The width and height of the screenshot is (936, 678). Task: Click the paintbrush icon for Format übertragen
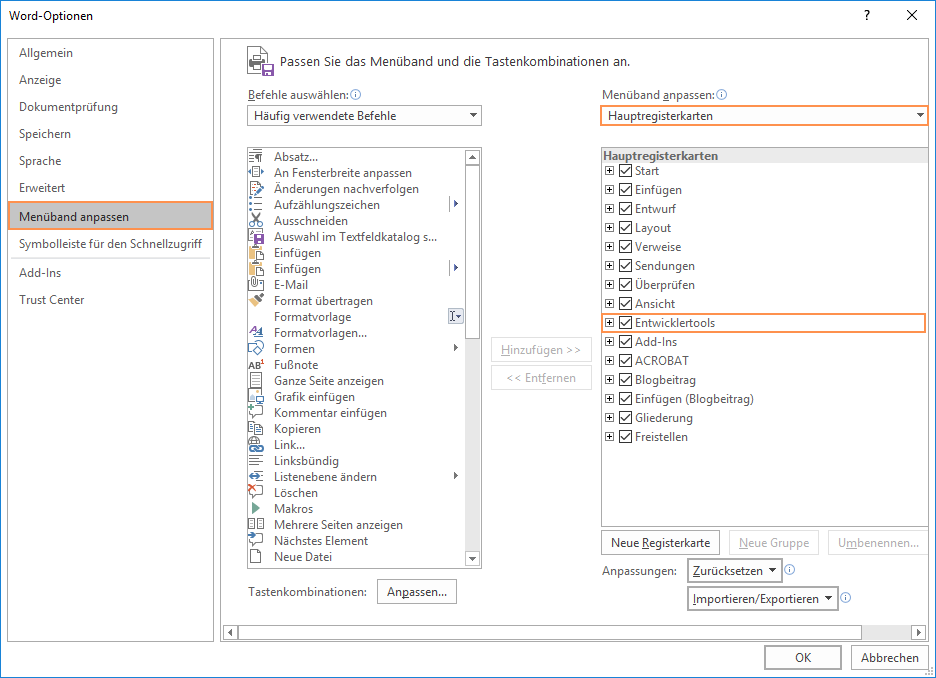(x=255, y=301)
